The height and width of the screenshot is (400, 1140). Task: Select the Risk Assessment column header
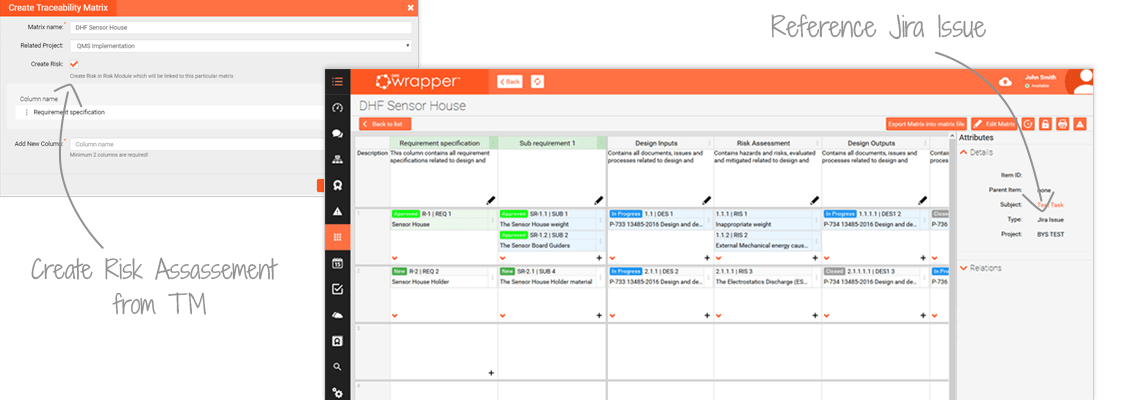763,143
